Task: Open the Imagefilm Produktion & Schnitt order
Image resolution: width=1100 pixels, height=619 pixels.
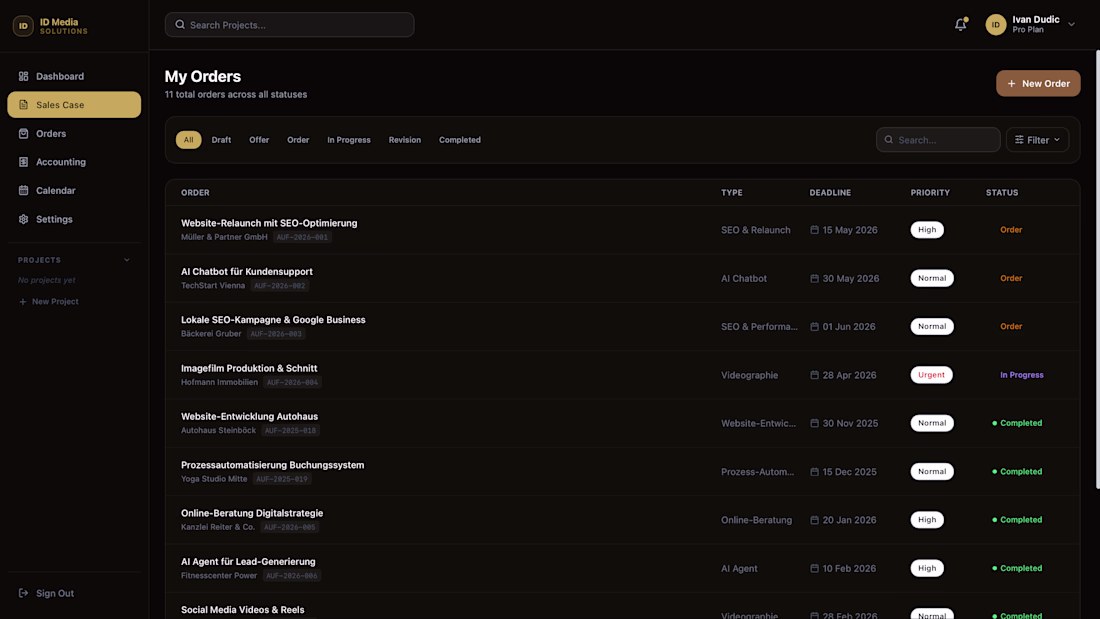Action: coord(249,368)
